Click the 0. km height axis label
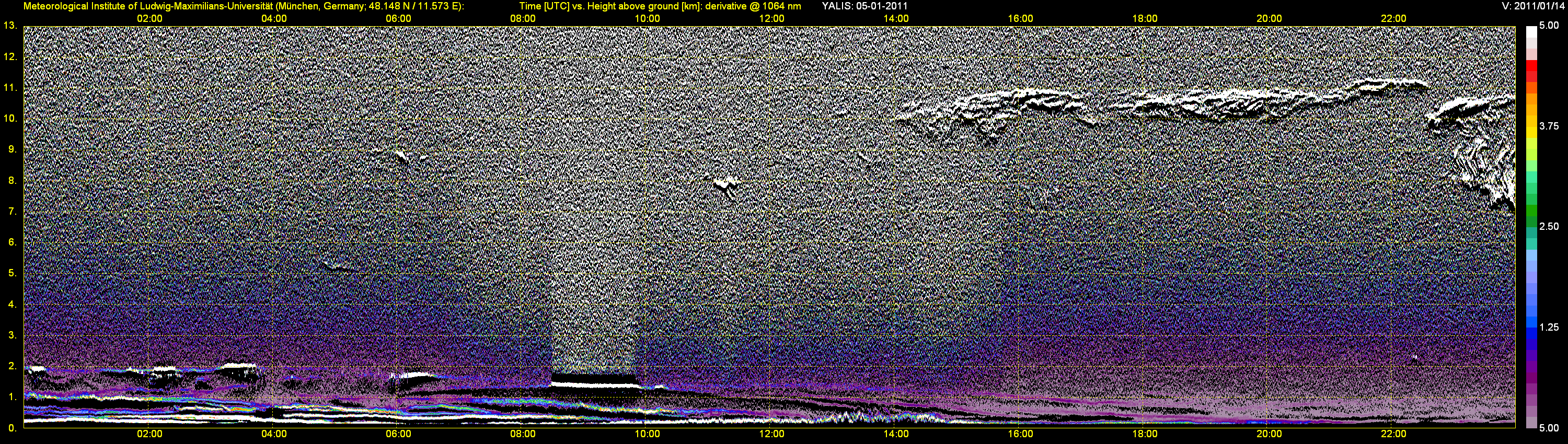The image size is (1568, 444). point(13,428)
